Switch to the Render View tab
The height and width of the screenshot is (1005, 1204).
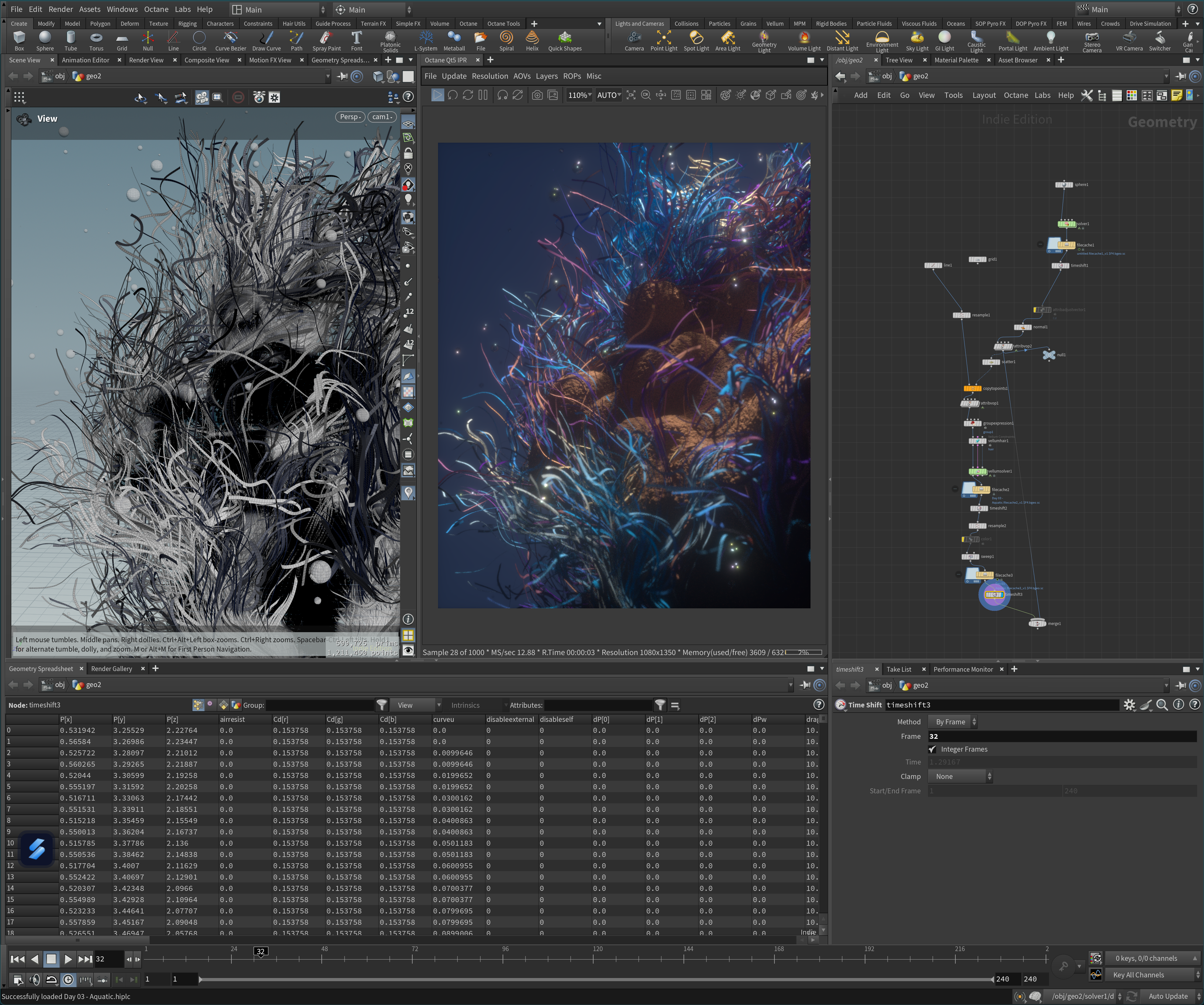[146, 60]
